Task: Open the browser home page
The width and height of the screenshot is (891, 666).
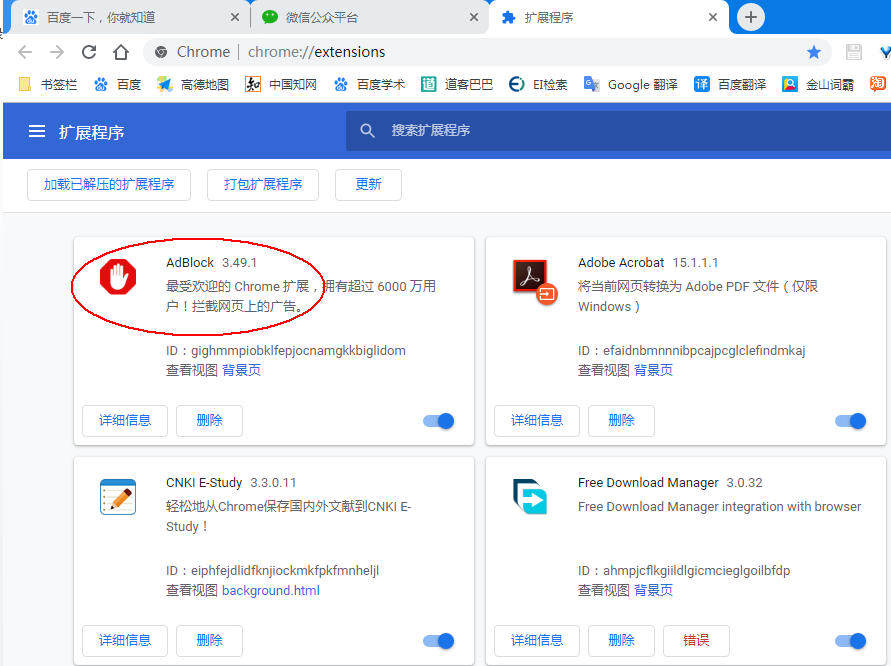Action: [x=120, y=52]
